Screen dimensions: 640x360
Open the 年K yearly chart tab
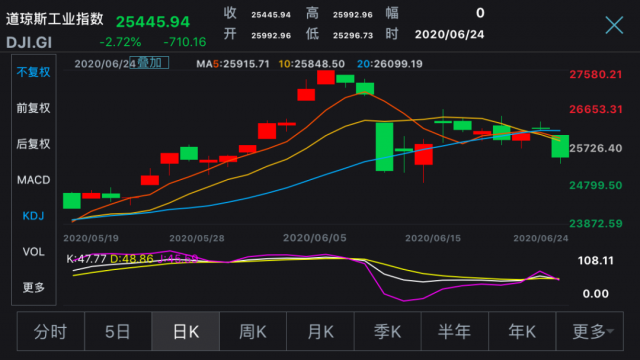(522, 331)
